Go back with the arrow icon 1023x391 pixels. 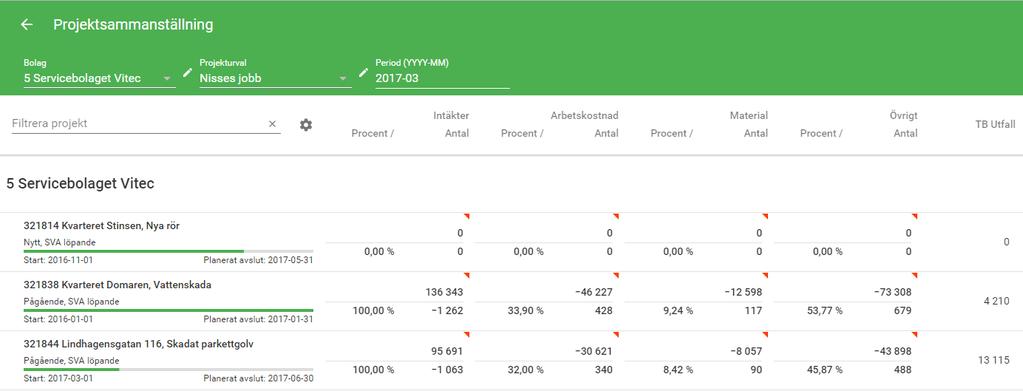click(26, 25)
